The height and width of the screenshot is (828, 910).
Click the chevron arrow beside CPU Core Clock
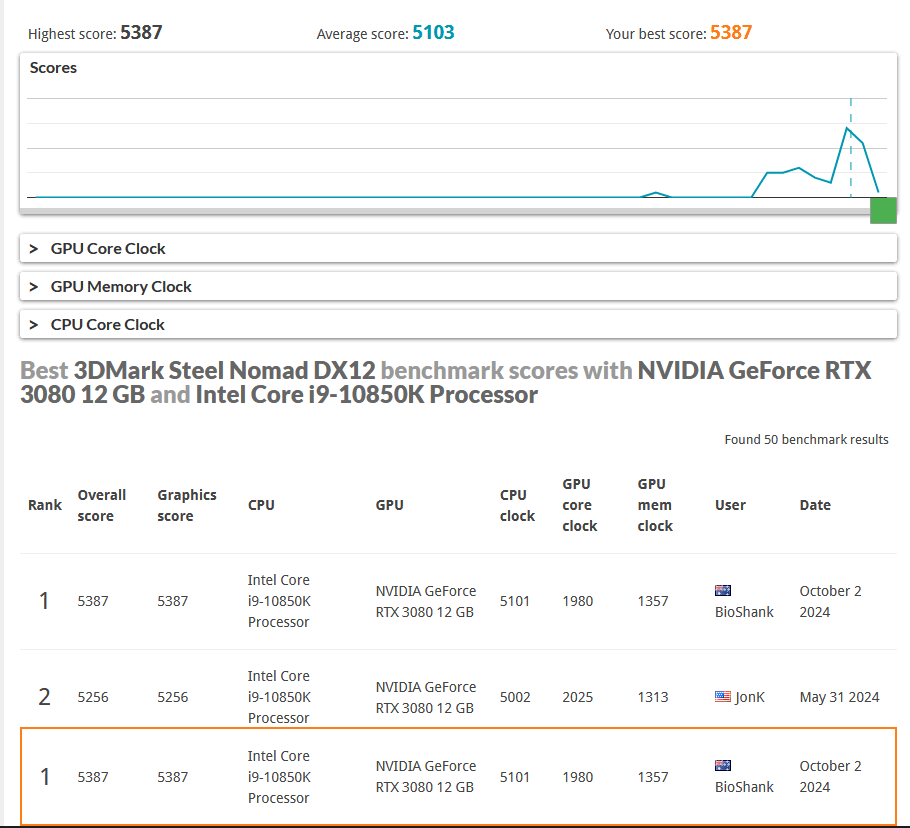click(x=34, y=324)
